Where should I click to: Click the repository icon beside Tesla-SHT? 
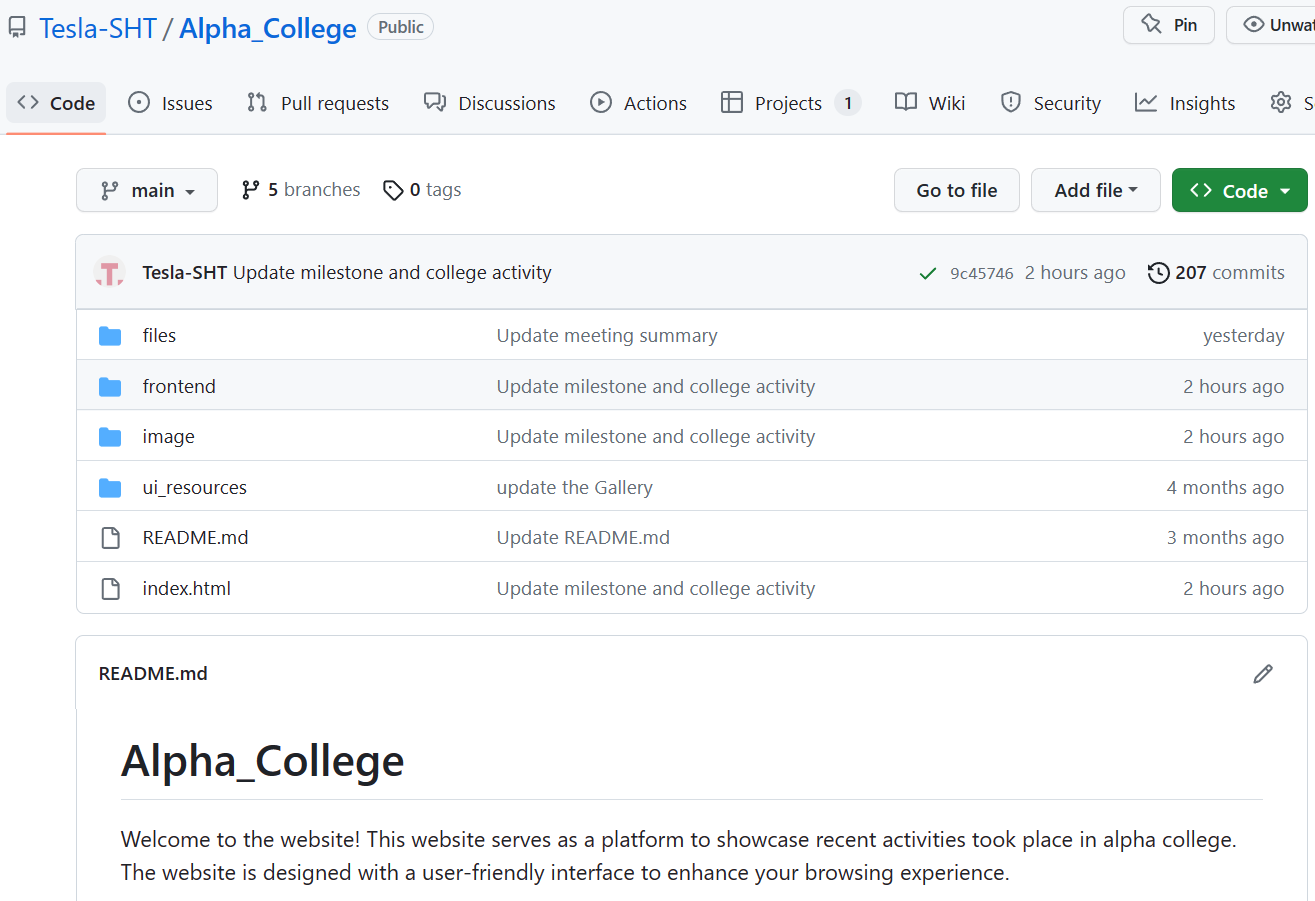click(17, 27)
